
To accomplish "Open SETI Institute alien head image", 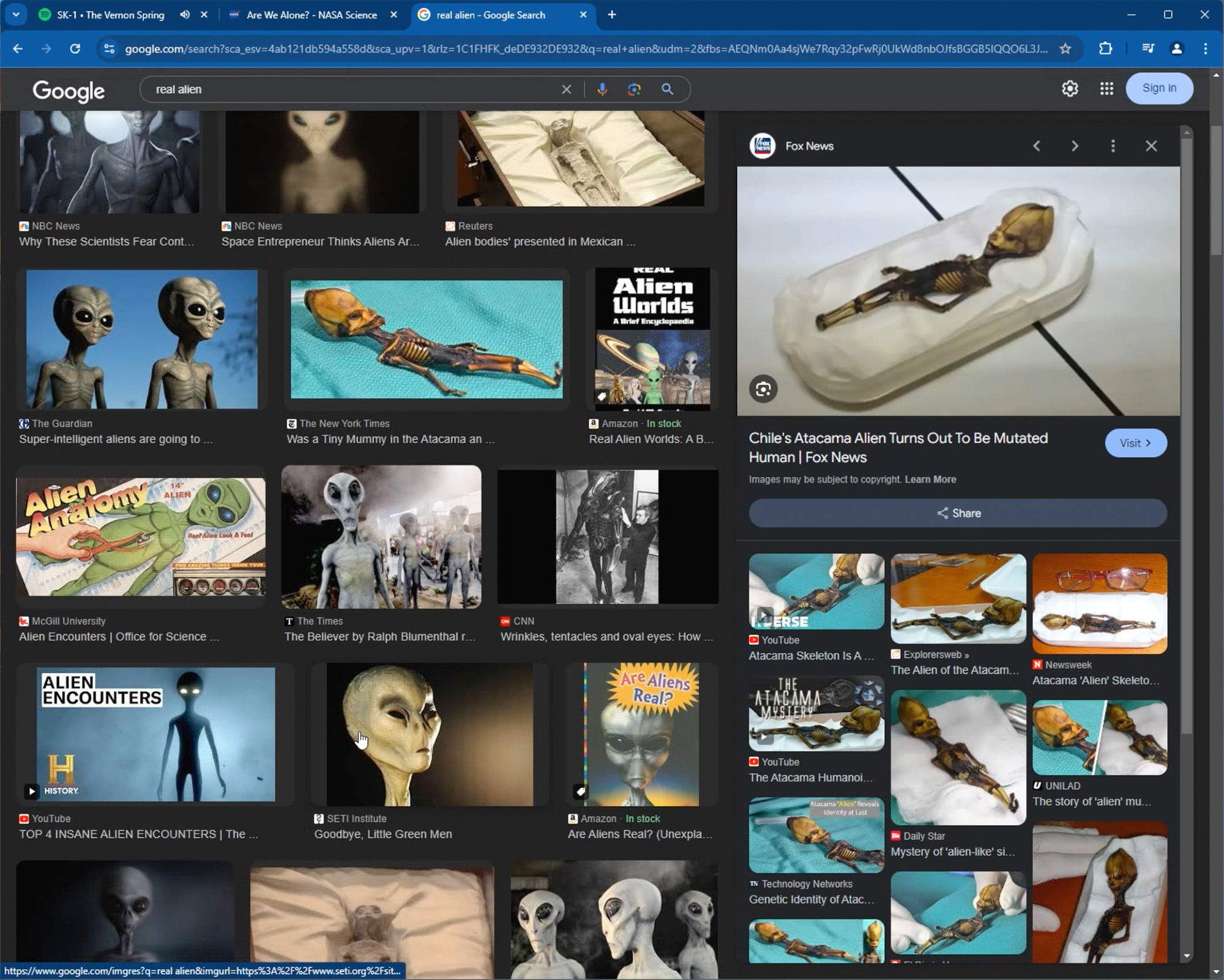I will click(430, 734).
